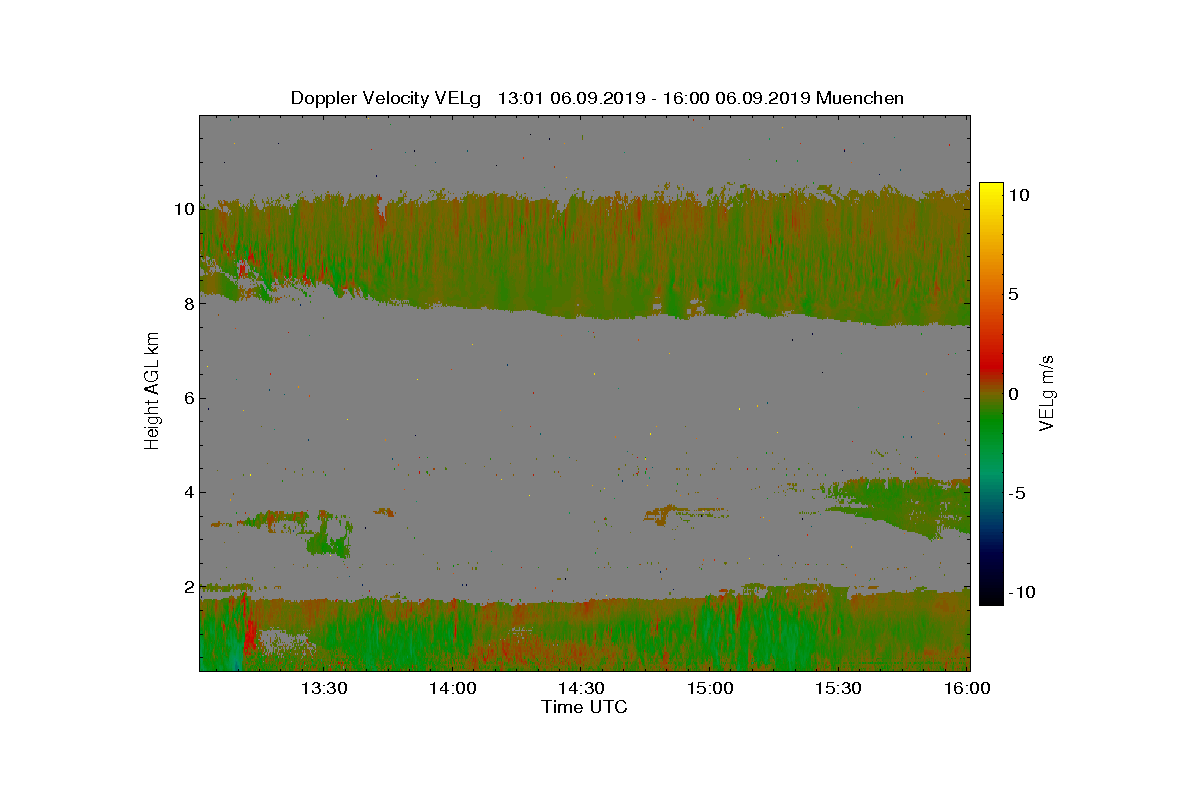
Task: Click the height tick label 4
Action: click(187, 492)
